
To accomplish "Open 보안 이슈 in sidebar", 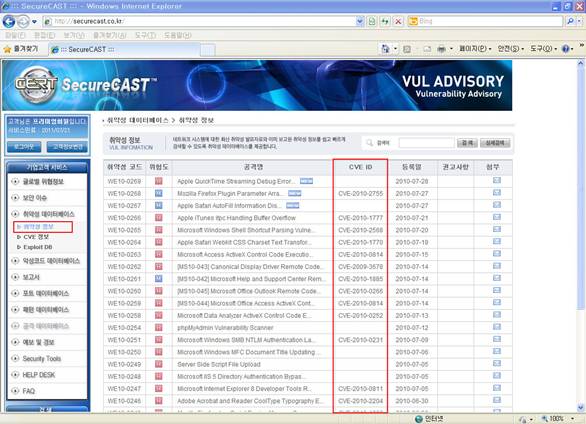I will (x=34, y=198).
